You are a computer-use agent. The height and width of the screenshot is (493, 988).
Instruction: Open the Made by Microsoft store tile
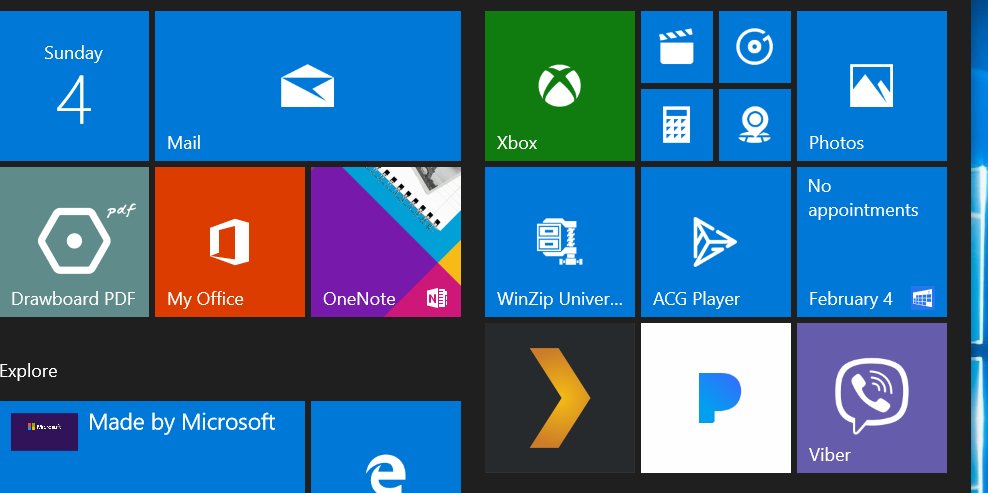152,447
